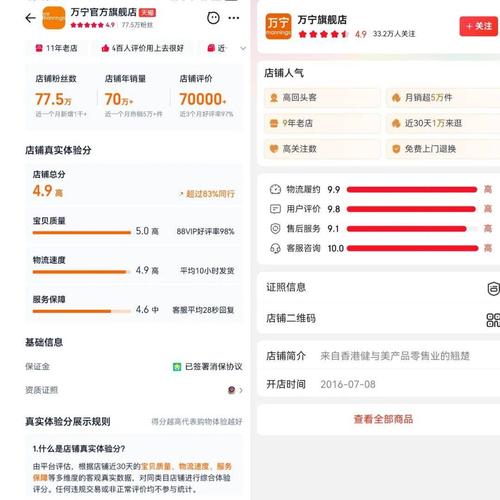
Task: Open the 店铺二维码 QR code icon
Action: [493, 320]
